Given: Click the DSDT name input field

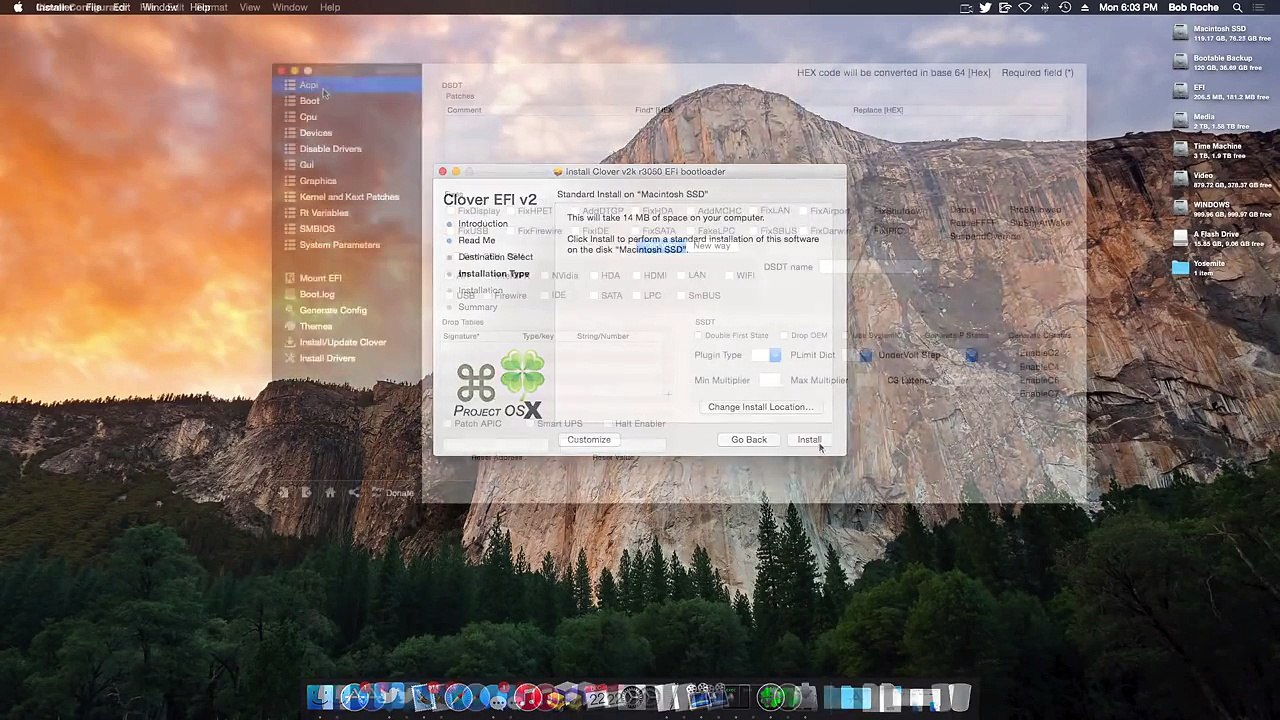Looking at the screenshot, I should pos(877,267).
